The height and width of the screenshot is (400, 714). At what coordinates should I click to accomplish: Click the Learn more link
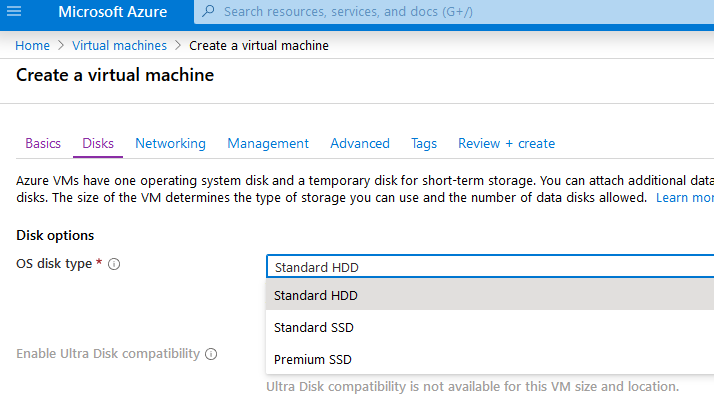(x=684, y=198)
